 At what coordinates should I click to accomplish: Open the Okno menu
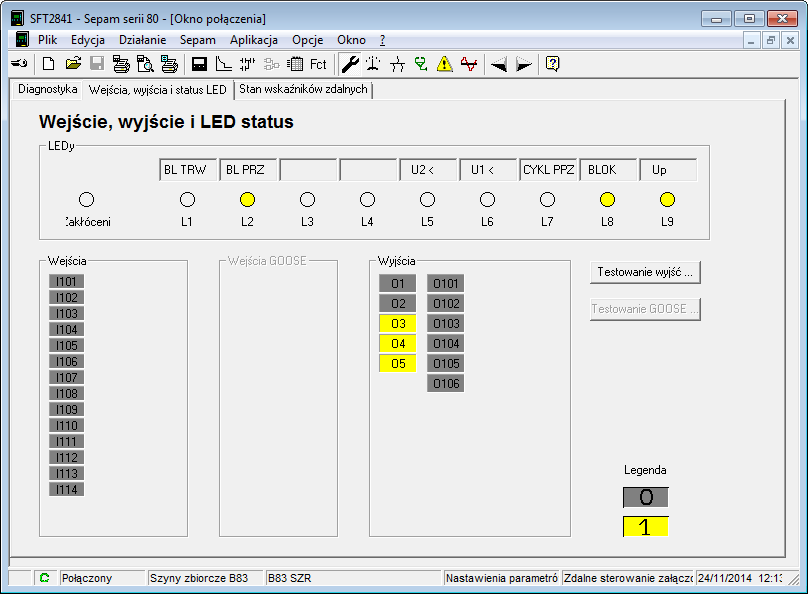tap(351, 40)
